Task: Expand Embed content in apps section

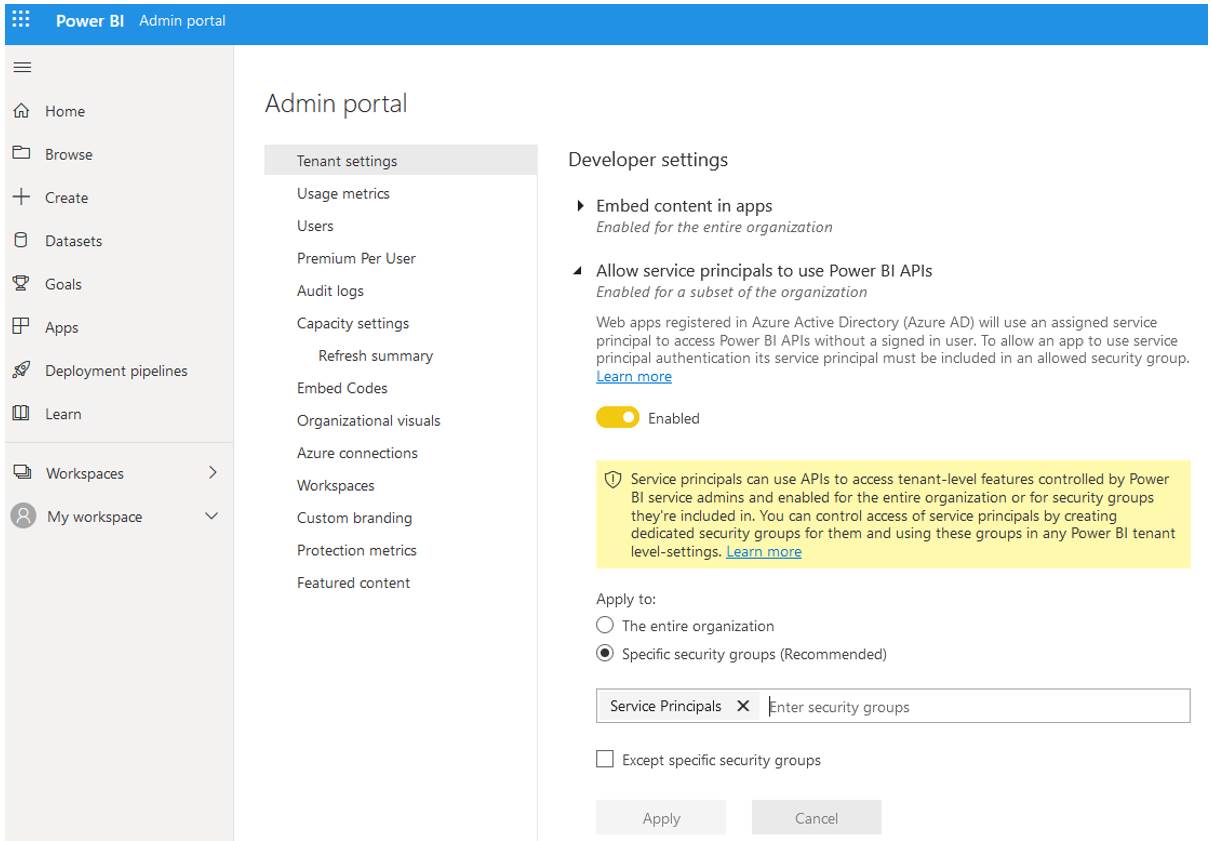Action: pyautogui.click(x=581, y=206)
